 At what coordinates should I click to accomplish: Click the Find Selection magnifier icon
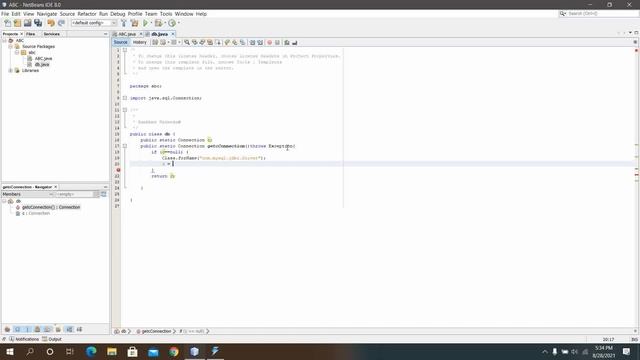click(x=187, y=42)
